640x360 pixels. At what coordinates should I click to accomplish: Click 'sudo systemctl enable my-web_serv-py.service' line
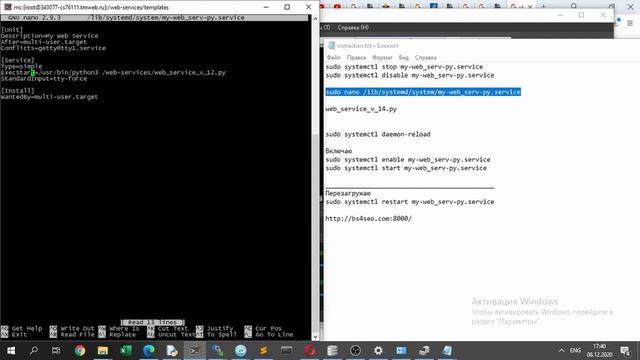coord(408,160)
